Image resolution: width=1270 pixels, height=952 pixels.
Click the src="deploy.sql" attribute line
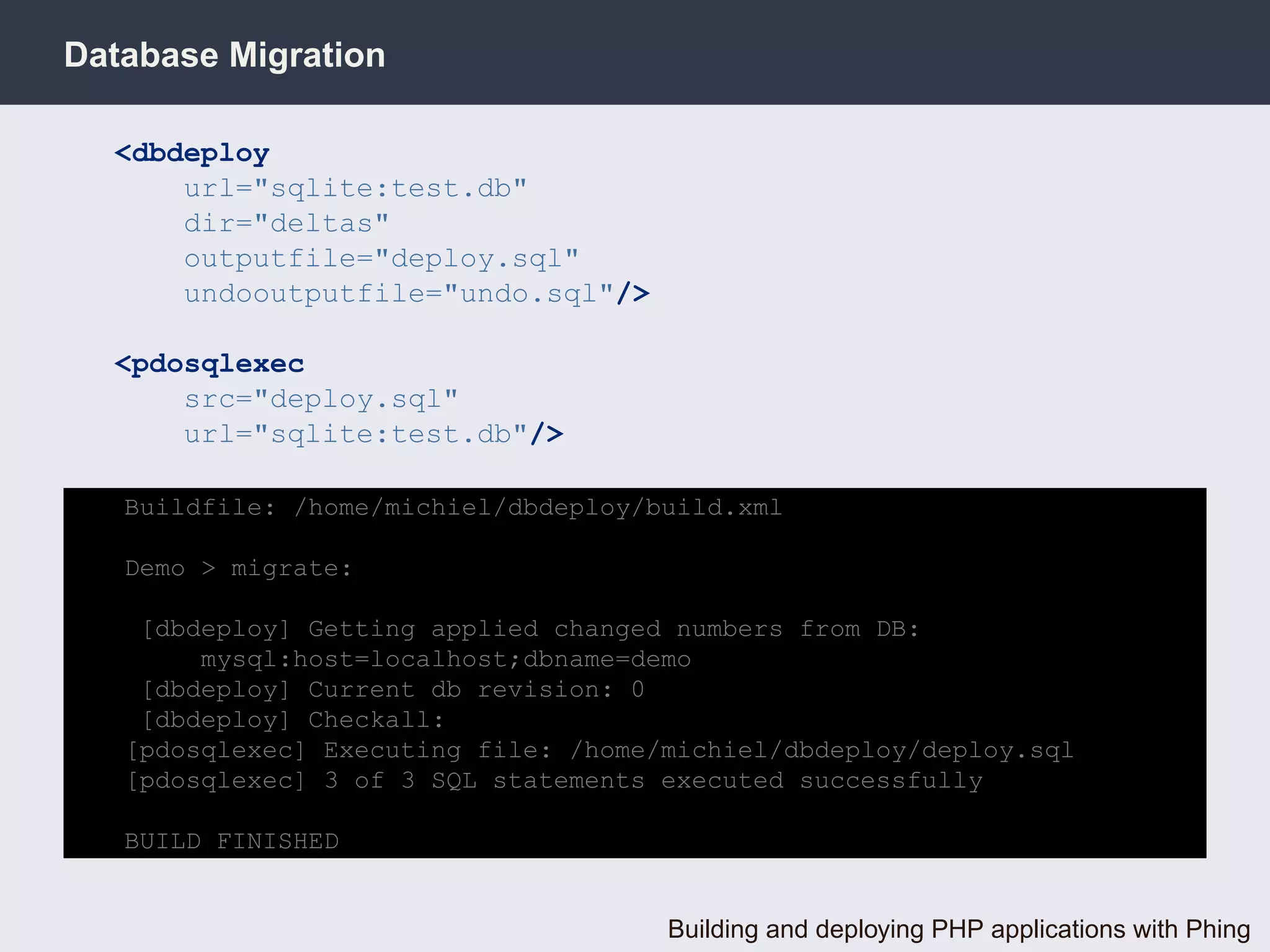(321, 399)
